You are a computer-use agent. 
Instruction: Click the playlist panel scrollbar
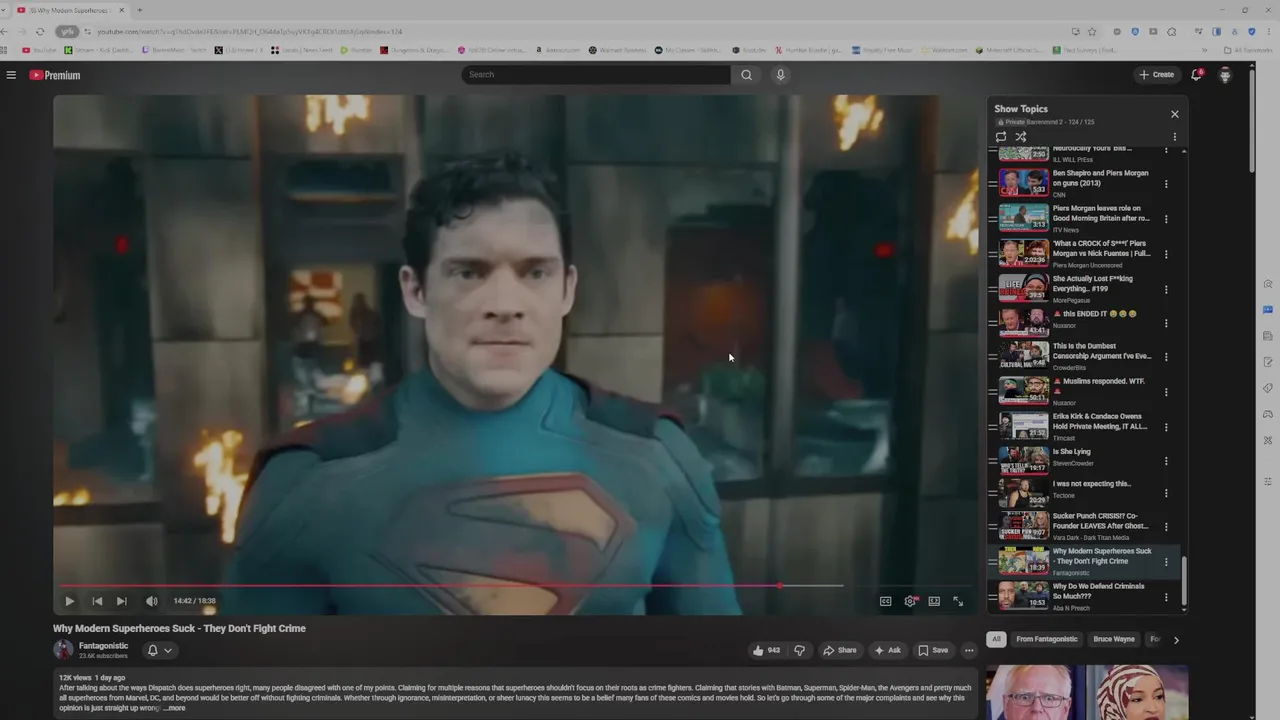click(1184, 581)
